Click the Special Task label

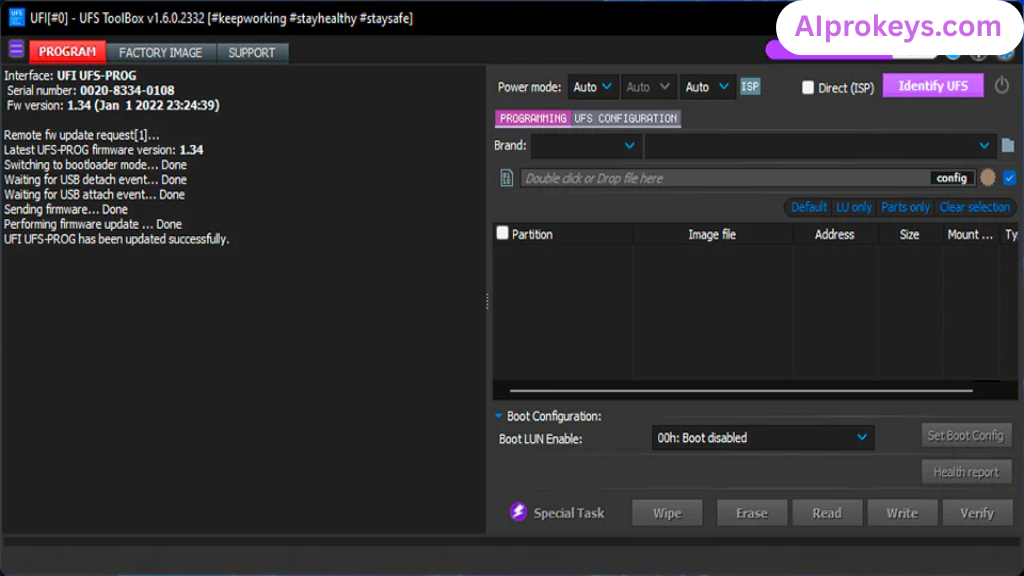point(569,513)
